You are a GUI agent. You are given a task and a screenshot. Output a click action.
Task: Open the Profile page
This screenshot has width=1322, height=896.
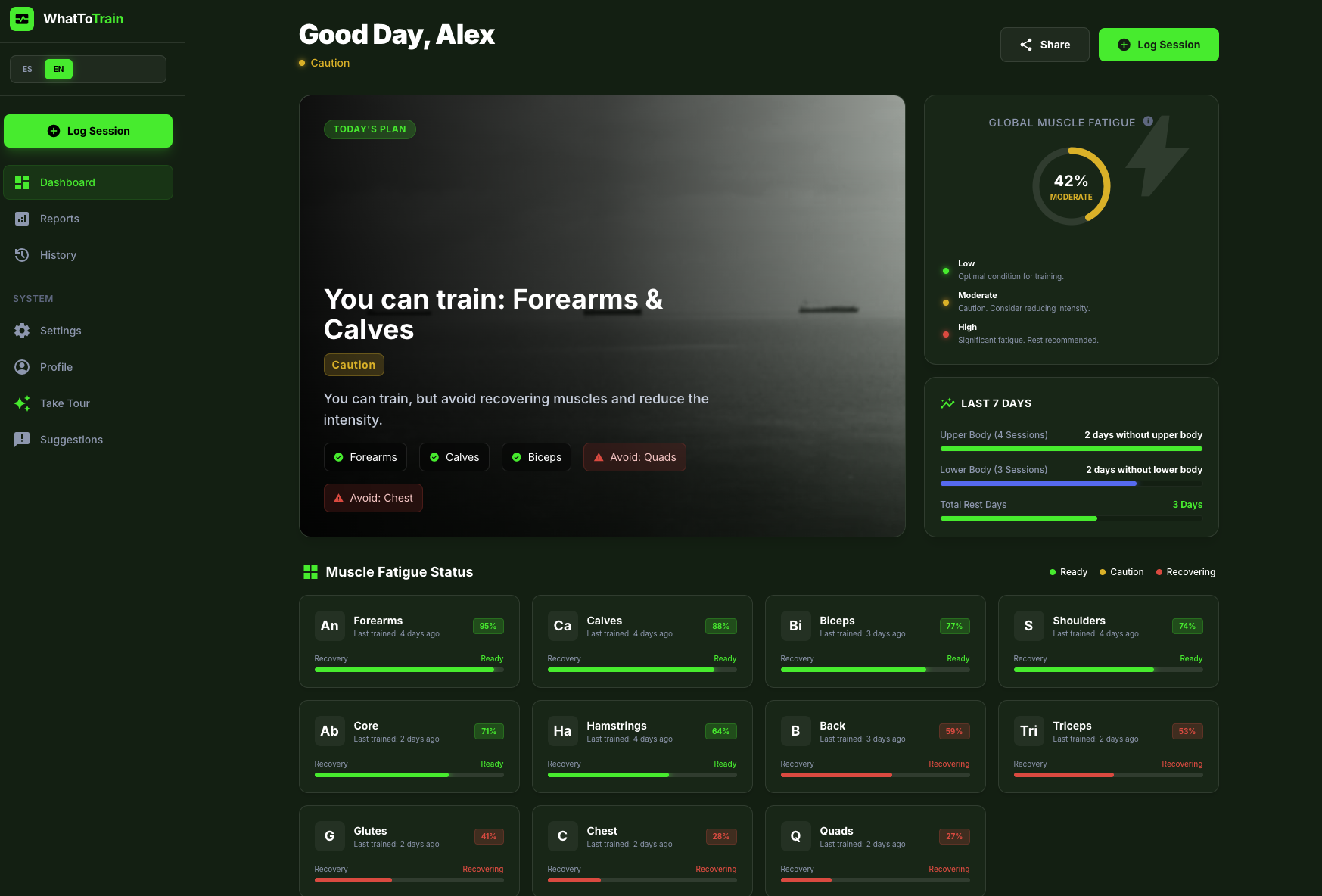pos(88,367)
